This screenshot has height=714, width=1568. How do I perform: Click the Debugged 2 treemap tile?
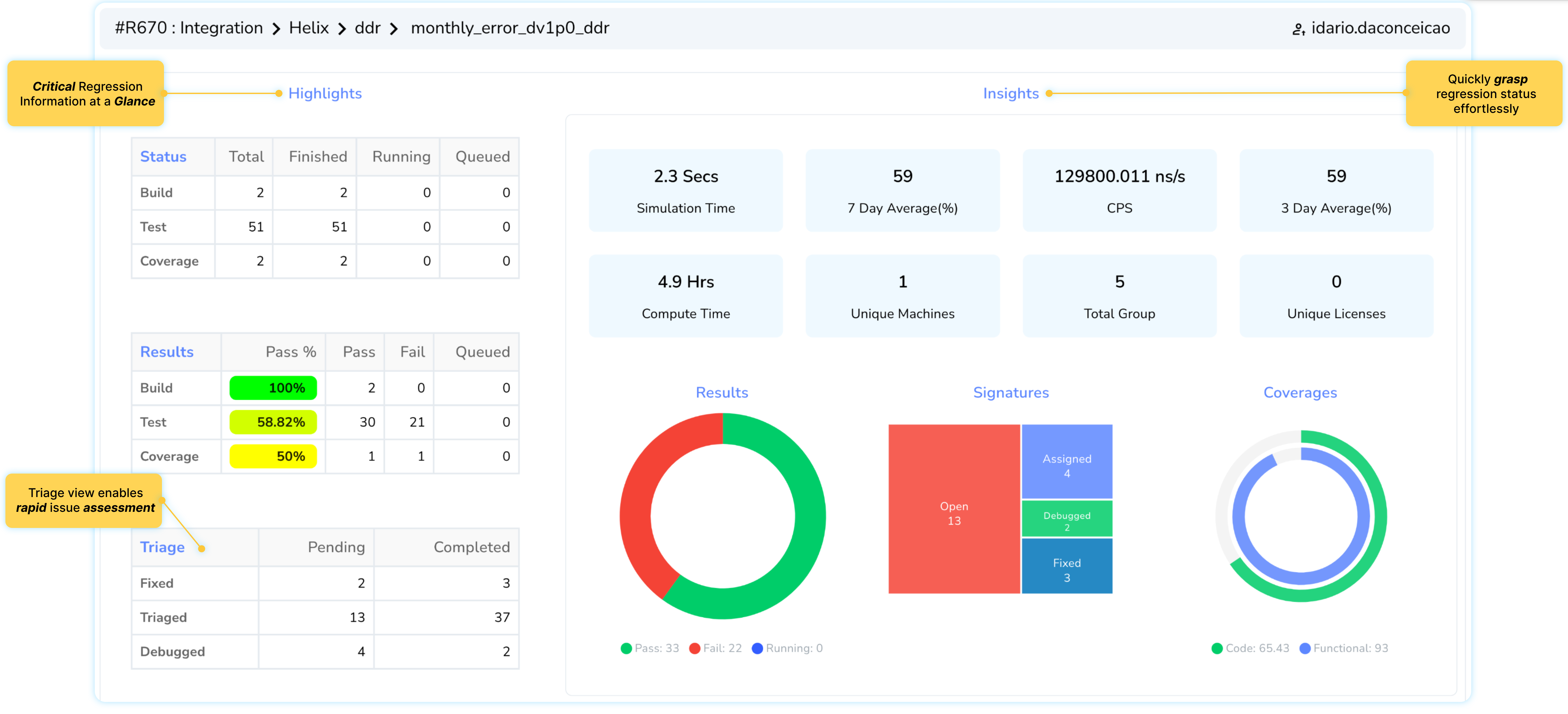point(1066,519)
